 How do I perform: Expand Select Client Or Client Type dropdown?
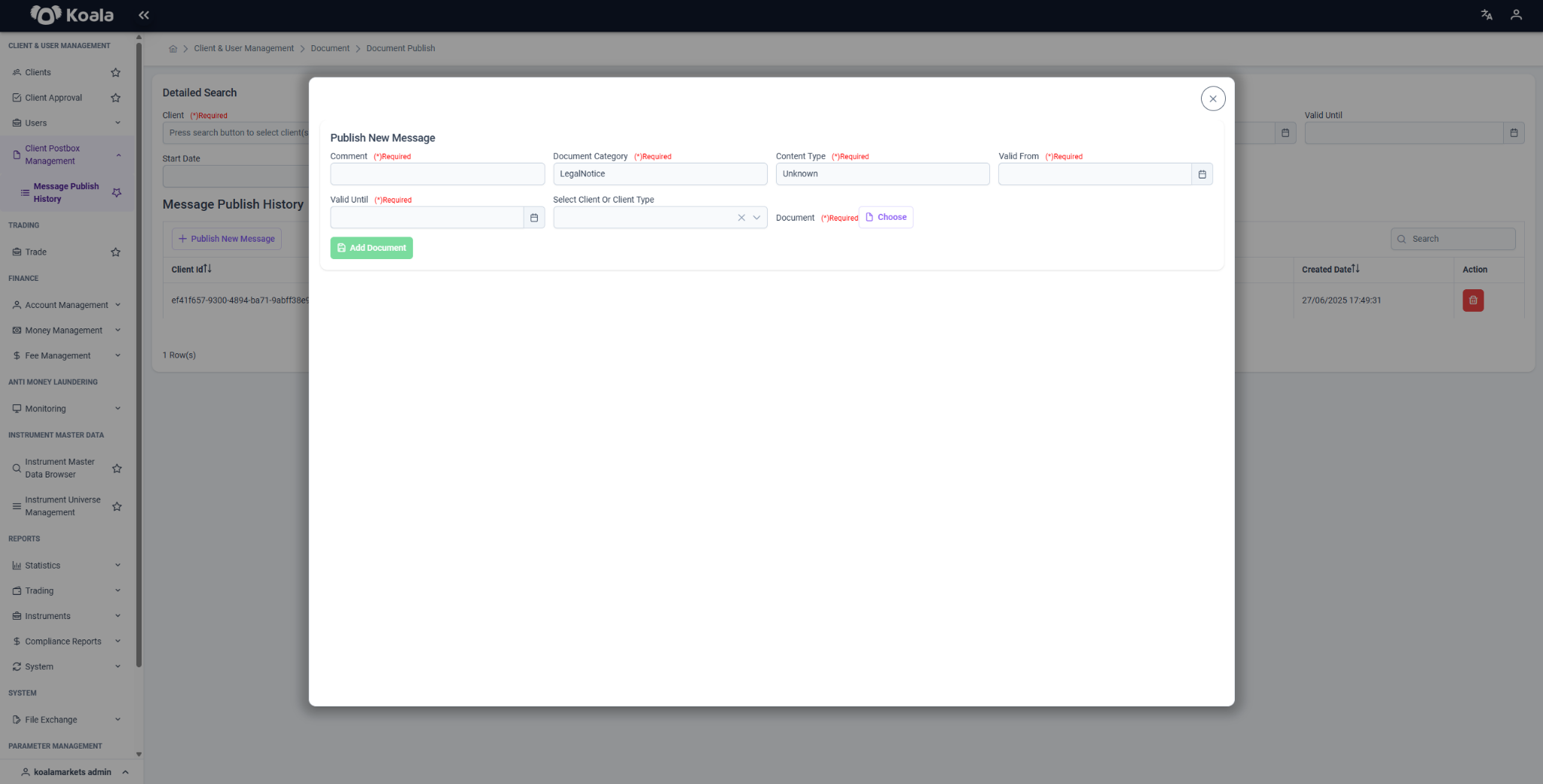click(x=756, y=218)
